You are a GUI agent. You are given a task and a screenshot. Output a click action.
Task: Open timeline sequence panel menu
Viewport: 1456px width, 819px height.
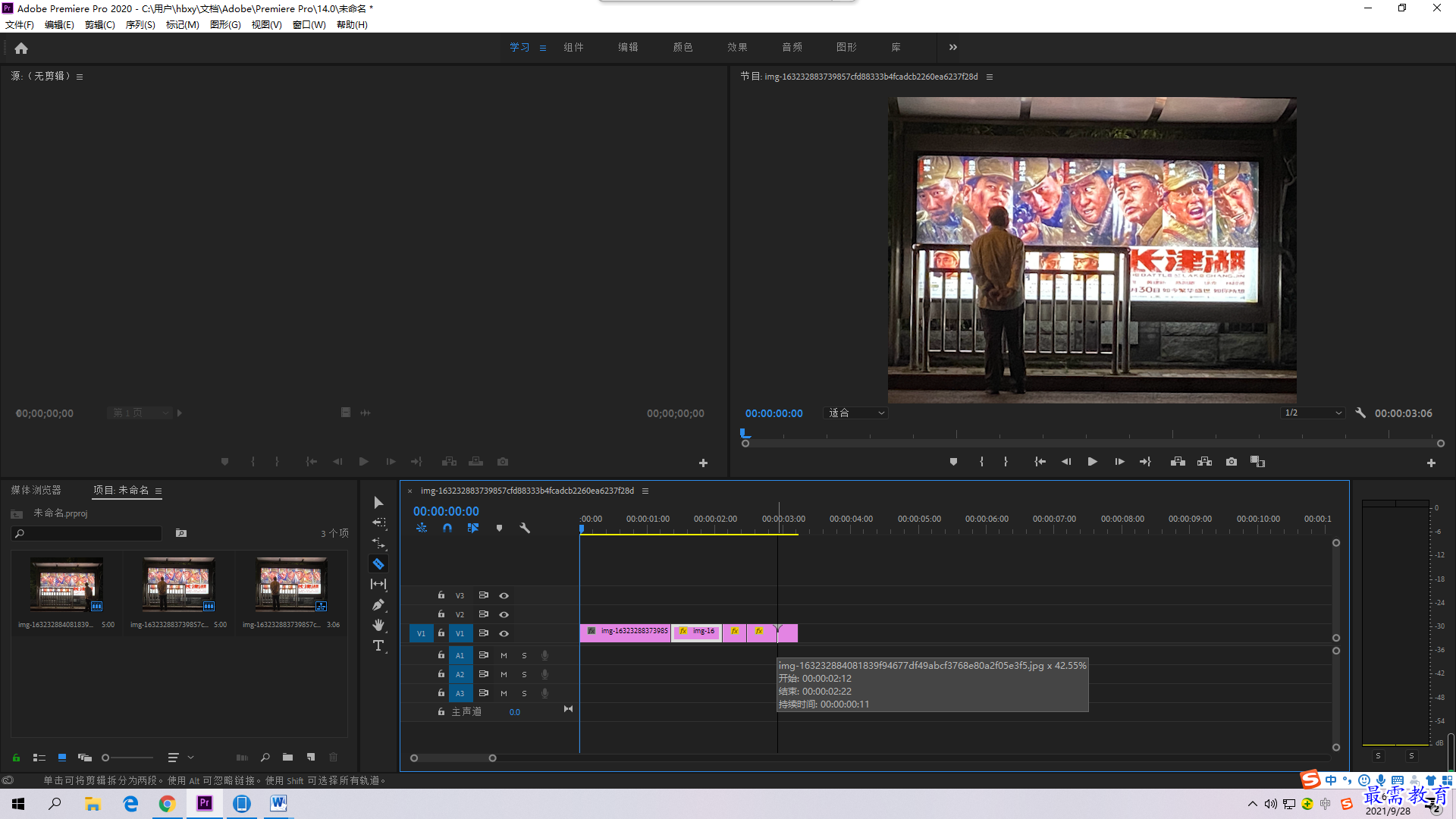[645, 491]
